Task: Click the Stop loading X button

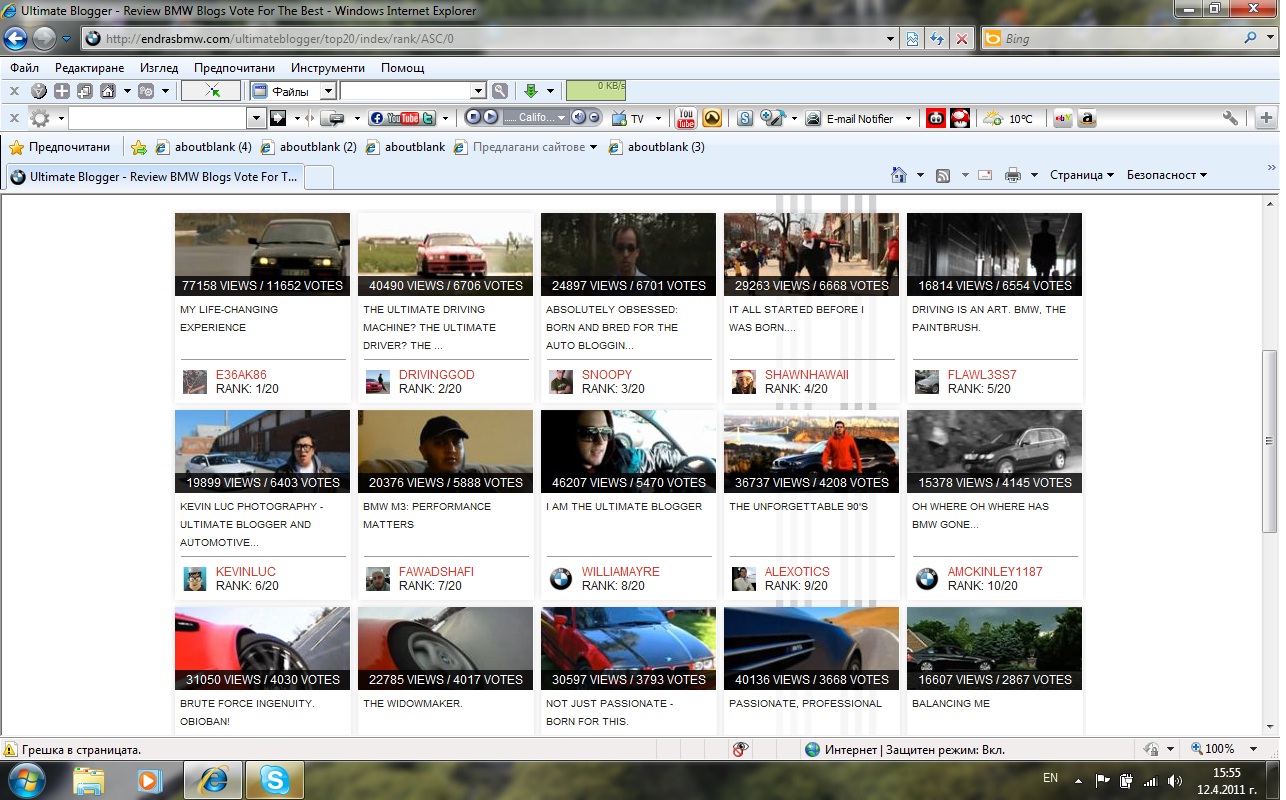Action: click(962, 39)
